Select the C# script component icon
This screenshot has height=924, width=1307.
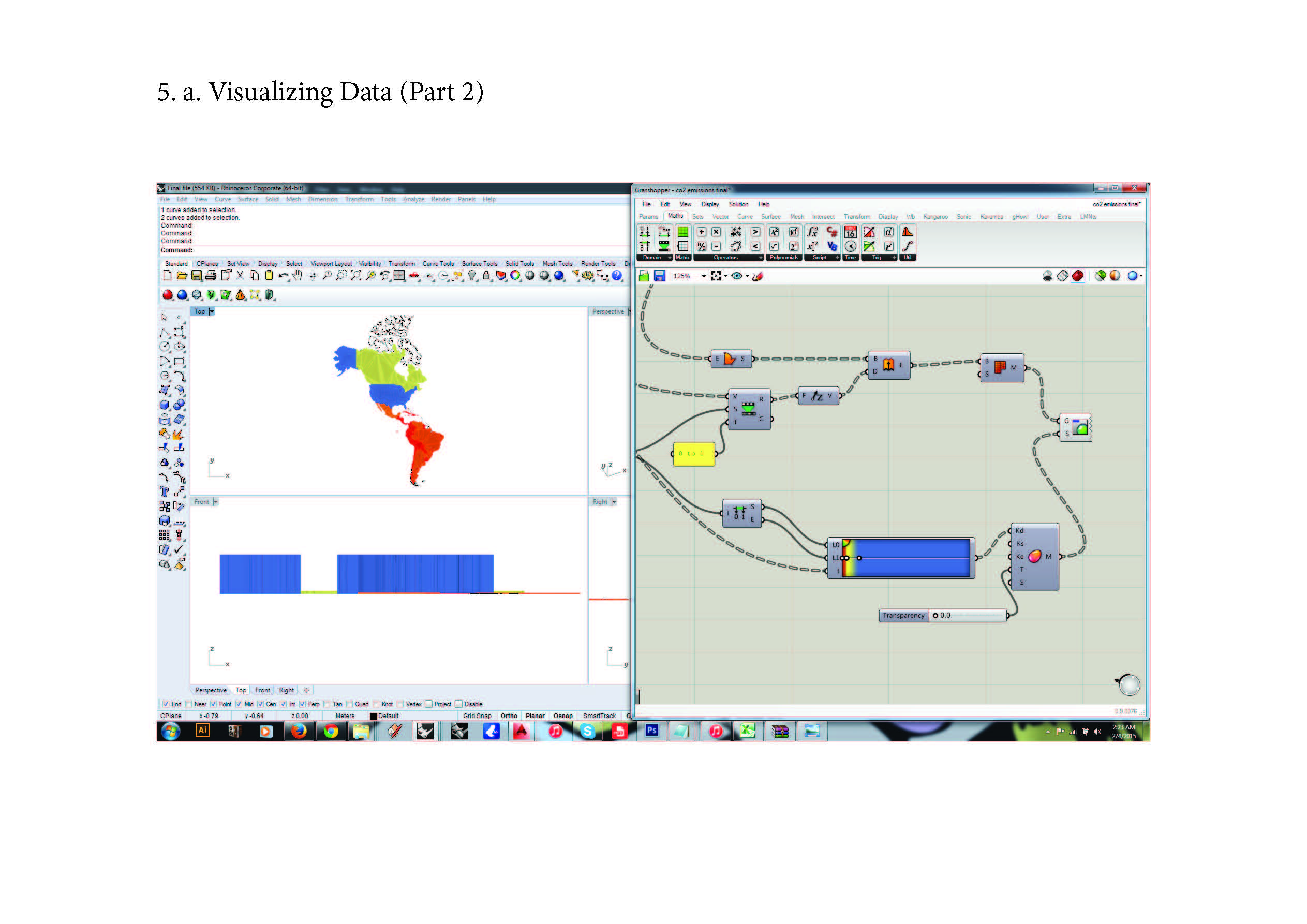tap(831, 232)
